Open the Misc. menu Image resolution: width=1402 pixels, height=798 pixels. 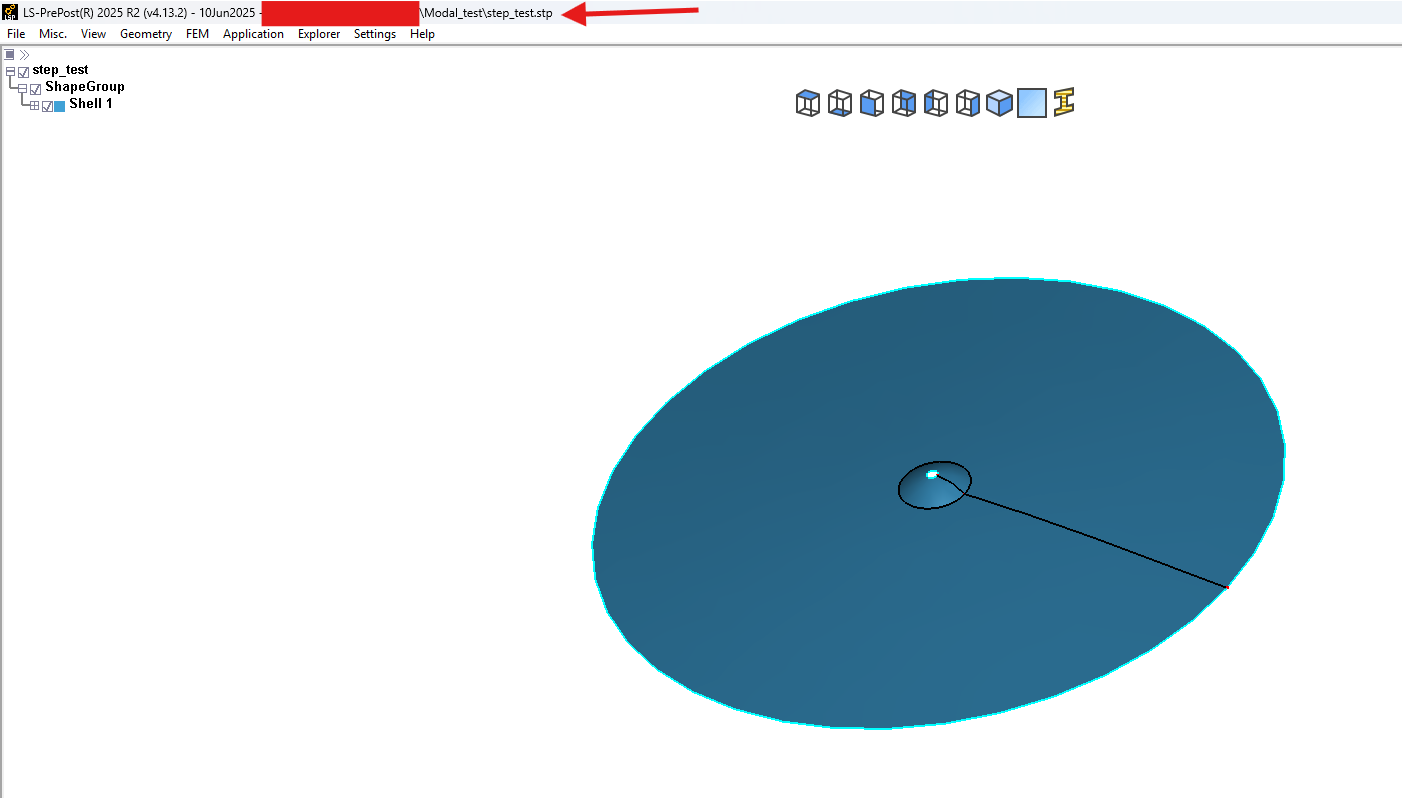click(x=53, y=34)
